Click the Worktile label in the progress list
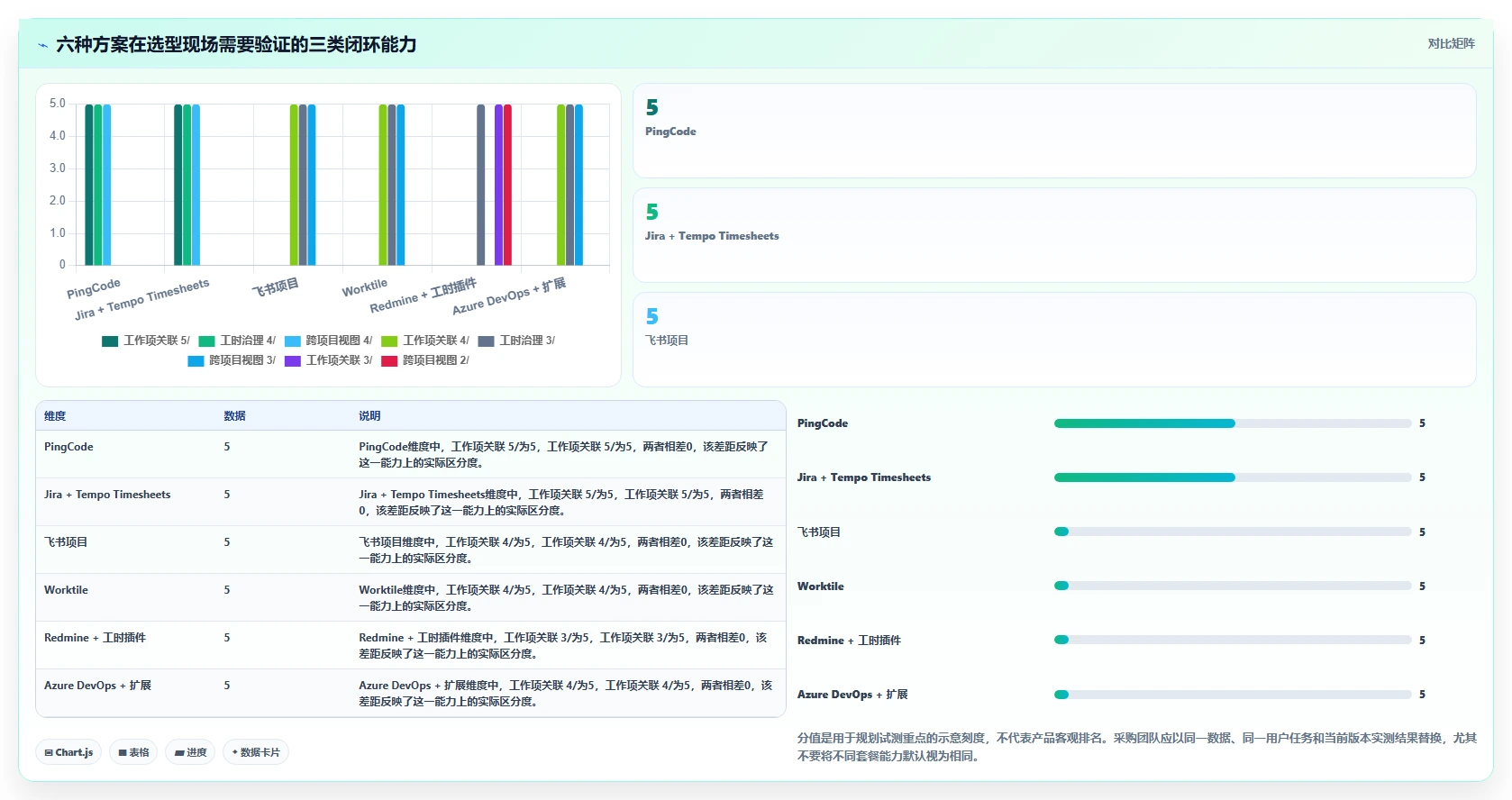The image size is (1512, 800). (x=821, y=586)
